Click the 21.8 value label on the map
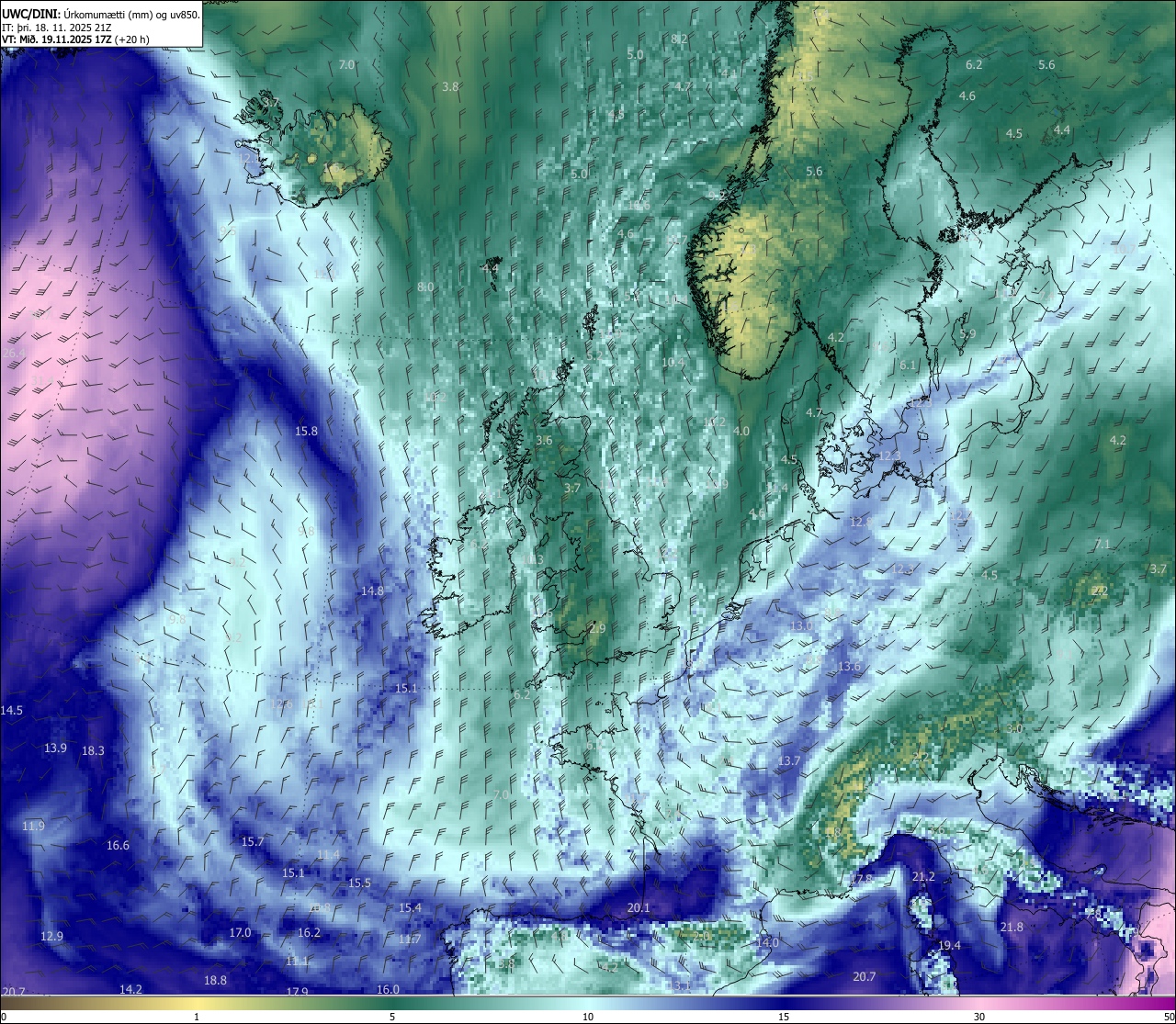1176x1024 pixels. [x=1012, y=928]
